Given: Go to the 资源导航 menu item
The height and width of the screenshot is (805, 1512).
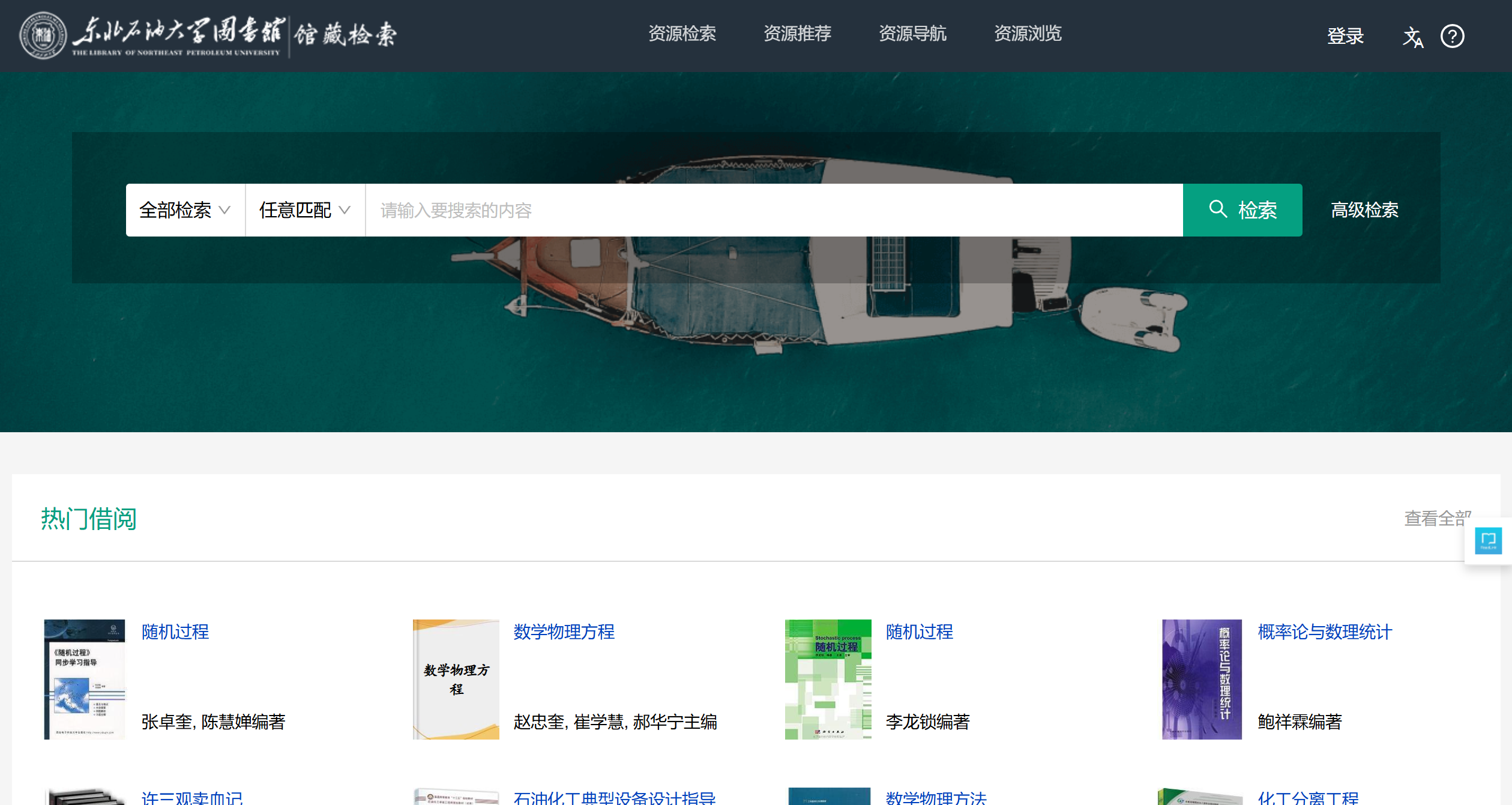Looking at the screenshot, I should 912,34.
